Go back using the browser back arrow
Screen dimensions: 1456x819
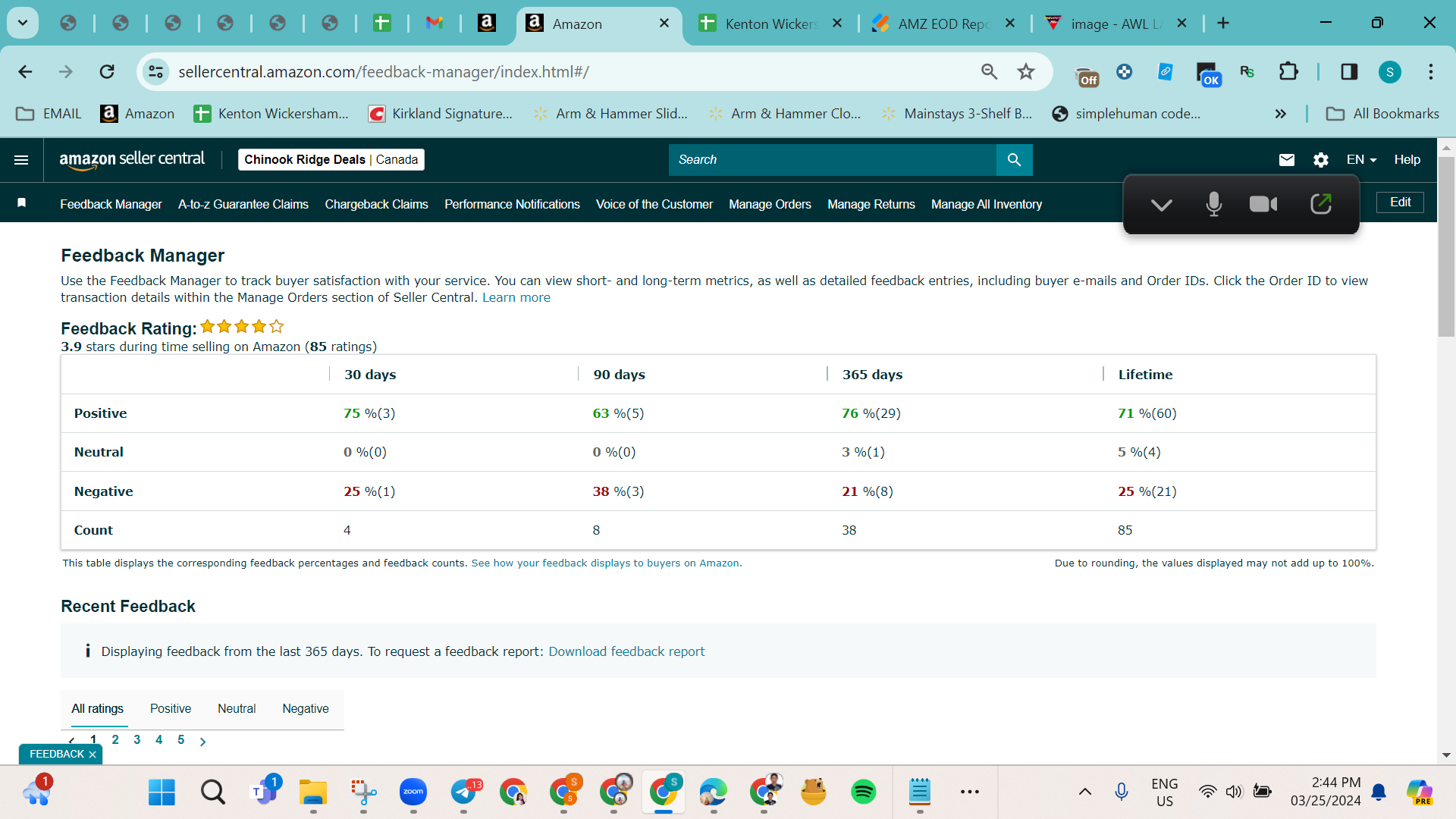(25, 72)
